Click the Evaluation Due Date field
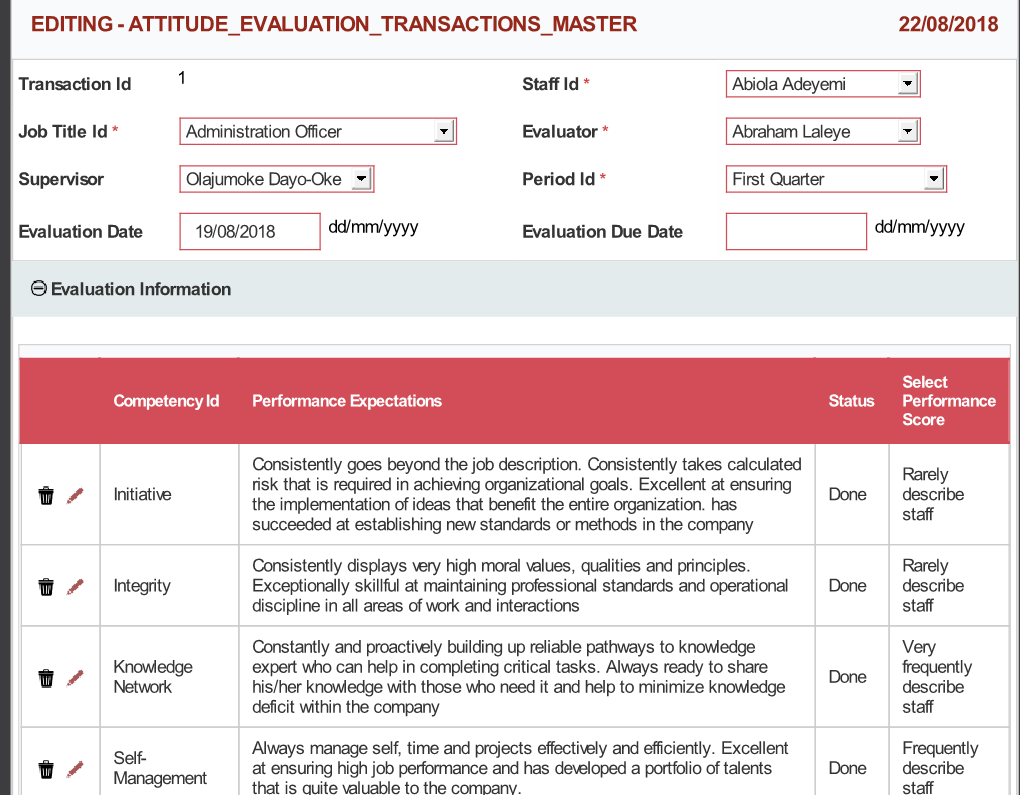The height and width of the screenshot is (795, 1020). click(x=796, y=232)
